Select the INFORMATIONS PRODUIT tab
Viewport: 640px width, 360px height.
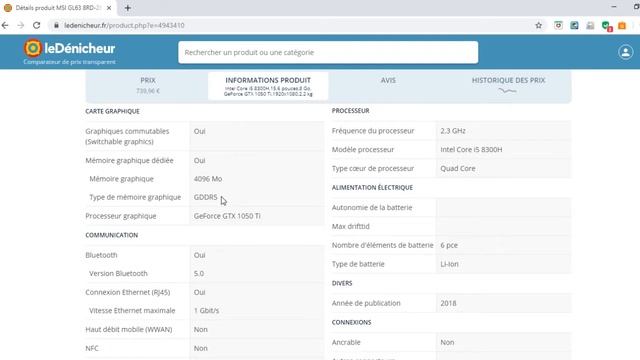click(x=268, y=86)
